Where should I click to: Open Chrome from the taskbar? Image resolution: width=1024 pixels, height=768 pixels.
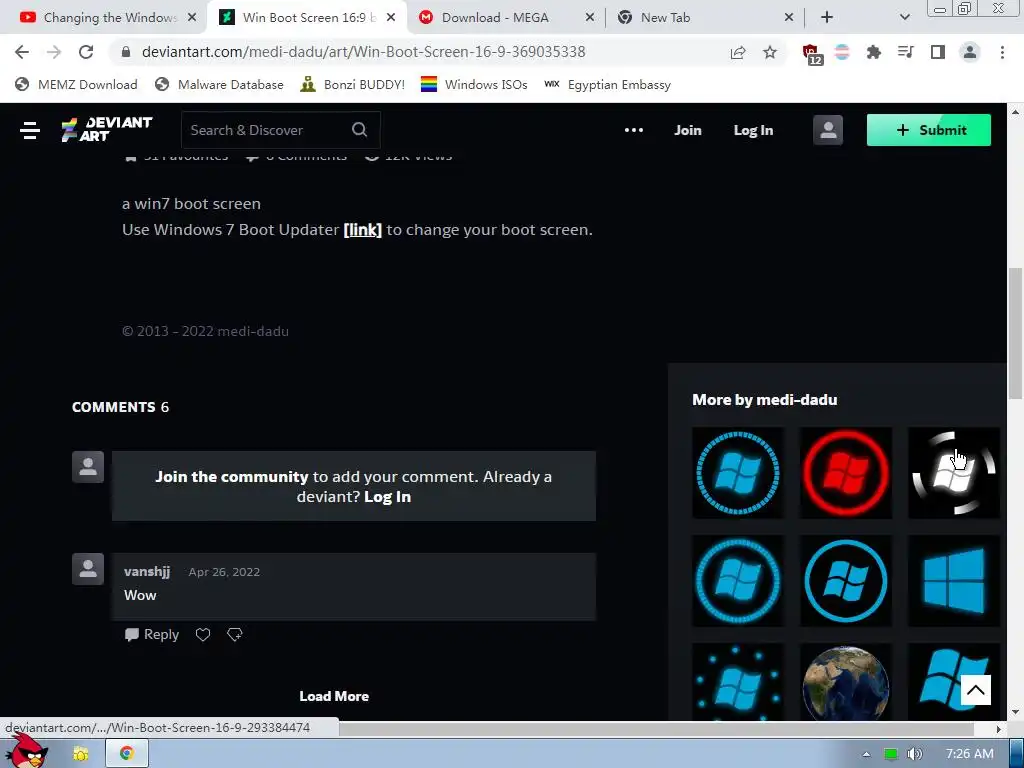click(x=127, y=753)
